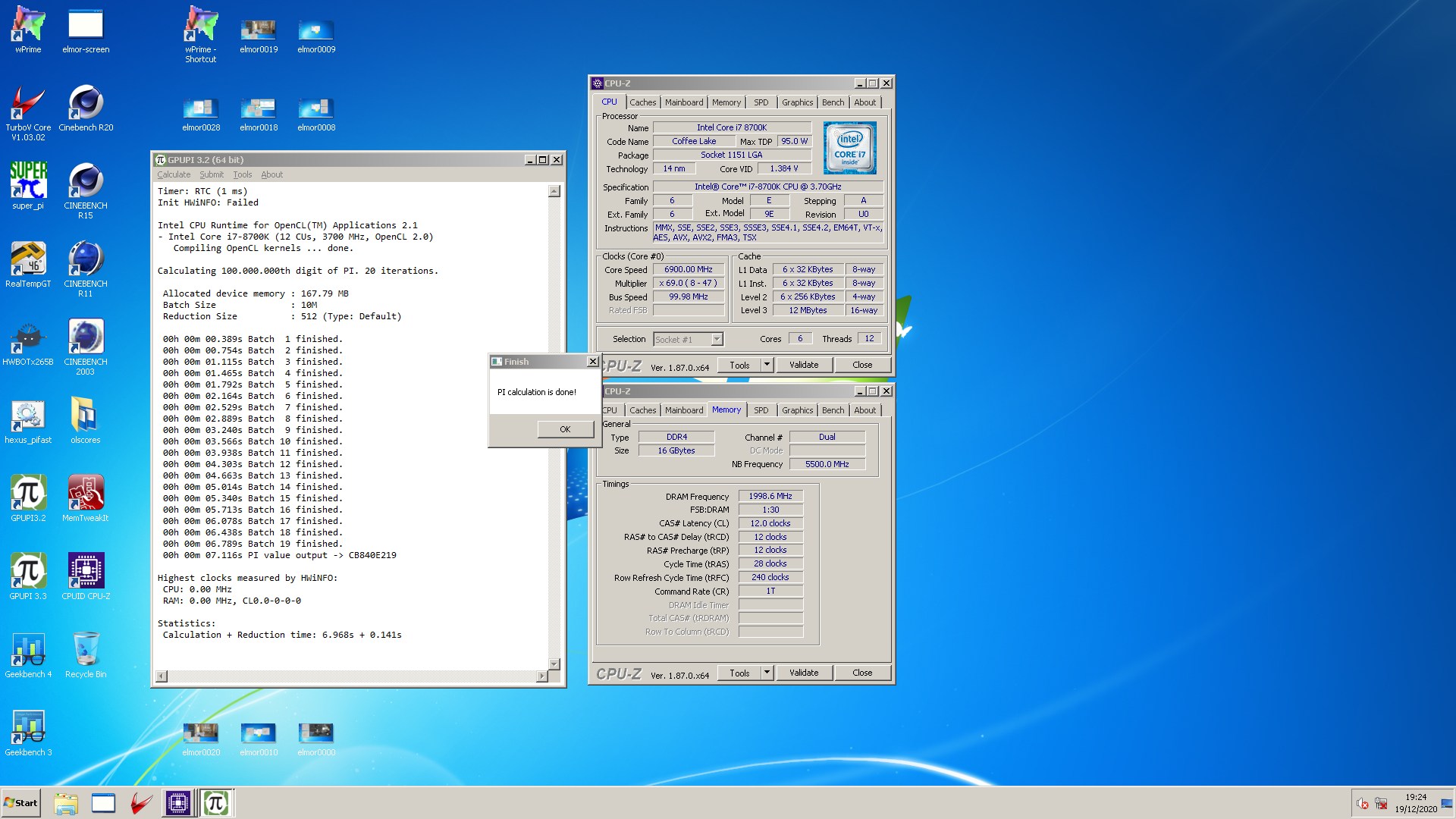The image size is (1456, 819).
Task: Open the elmor0020 image file
Action: point(201,739)
